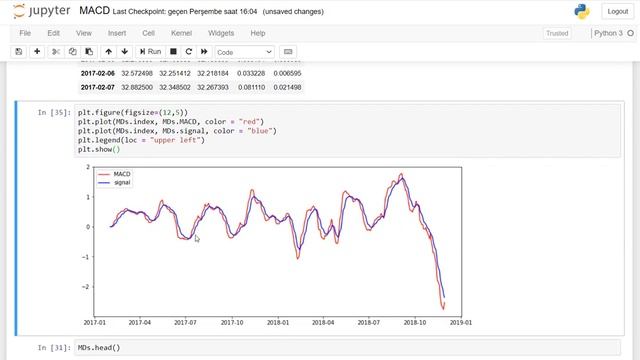
Task: Click the kernel idle indicator circle
Action: (x=631, y=33)
